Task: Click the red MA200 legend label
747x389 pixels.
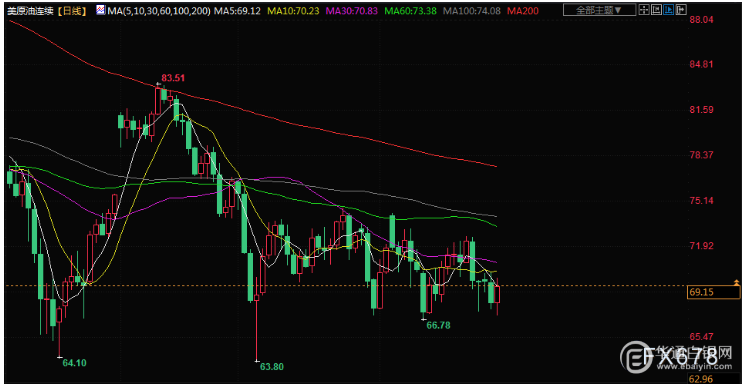Action: 523,10
